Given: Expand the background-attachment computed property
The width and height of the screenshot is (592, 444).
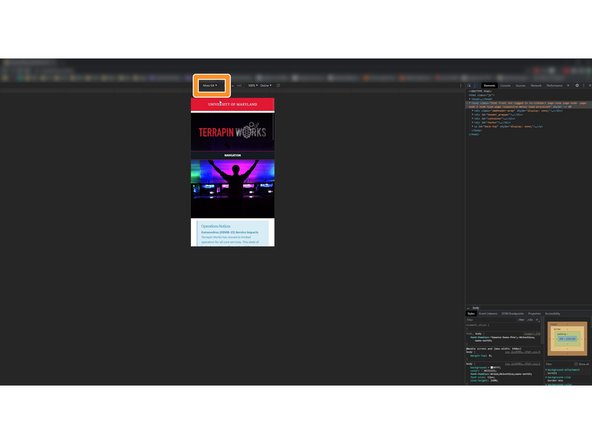Looking at the screenshot, I should [546, 370].
